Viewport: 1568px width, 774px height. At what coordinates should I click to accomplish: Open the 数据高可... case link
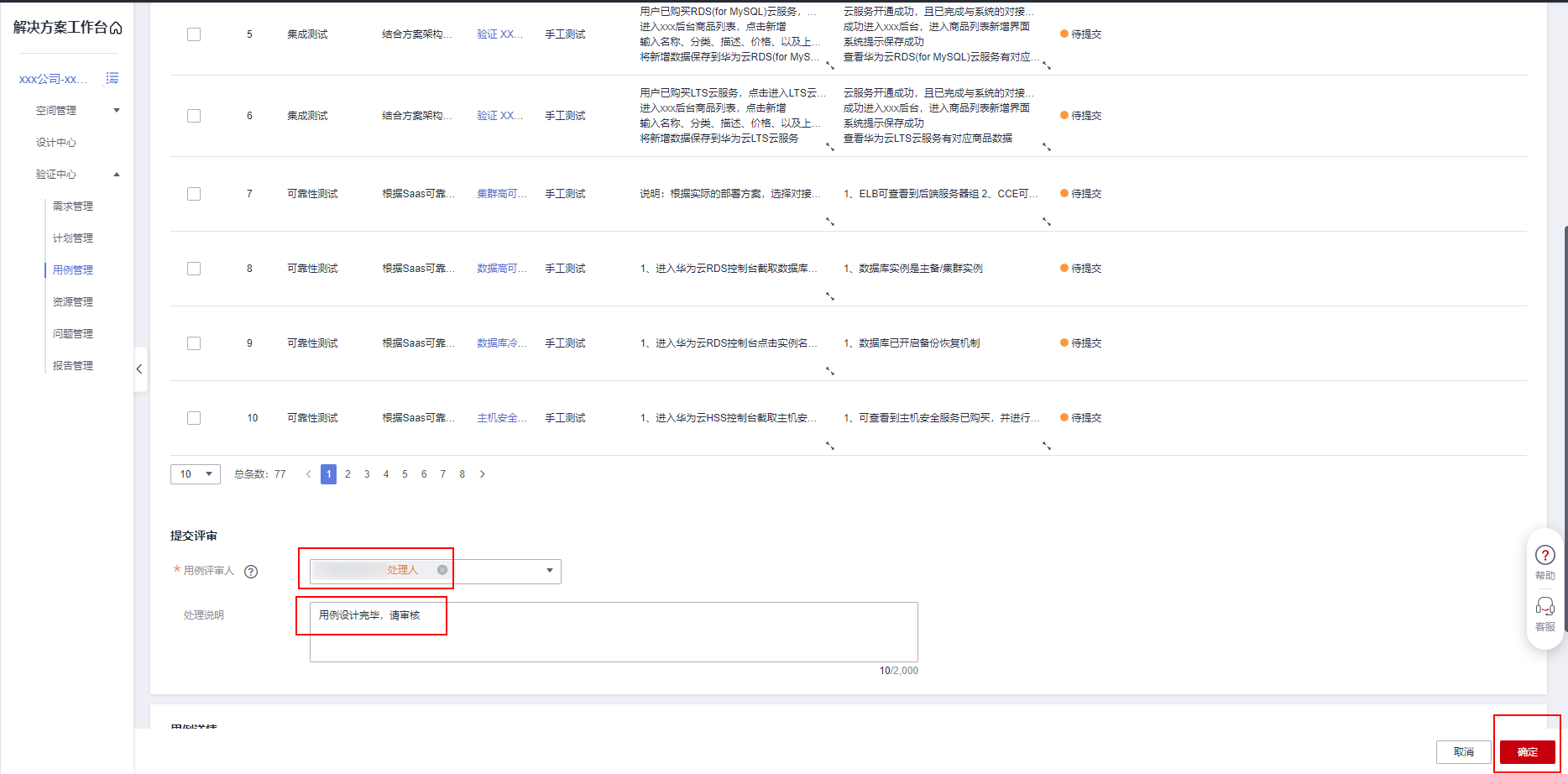502,269
